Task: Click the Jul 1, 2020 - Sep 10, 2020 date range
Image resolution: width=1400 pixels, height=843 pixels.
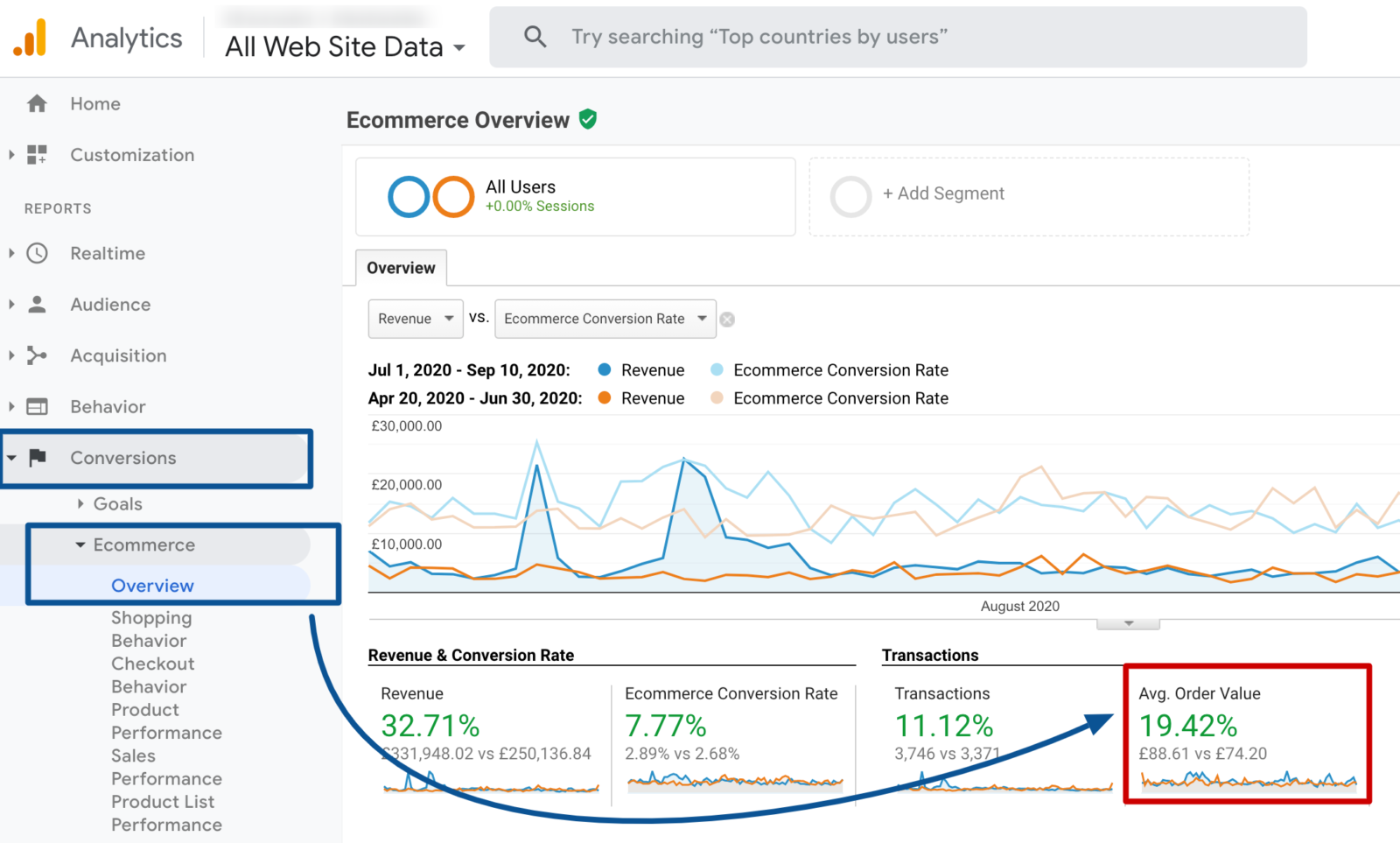Action: click(x=469, y=369)
